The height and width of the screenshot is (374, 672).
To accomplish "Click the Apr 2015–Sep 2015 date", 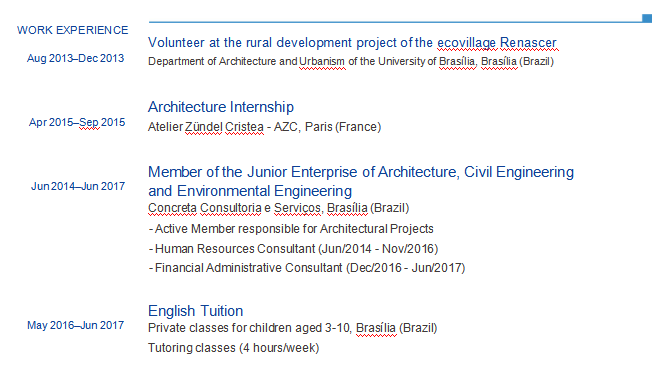I will tap(77, 123).
